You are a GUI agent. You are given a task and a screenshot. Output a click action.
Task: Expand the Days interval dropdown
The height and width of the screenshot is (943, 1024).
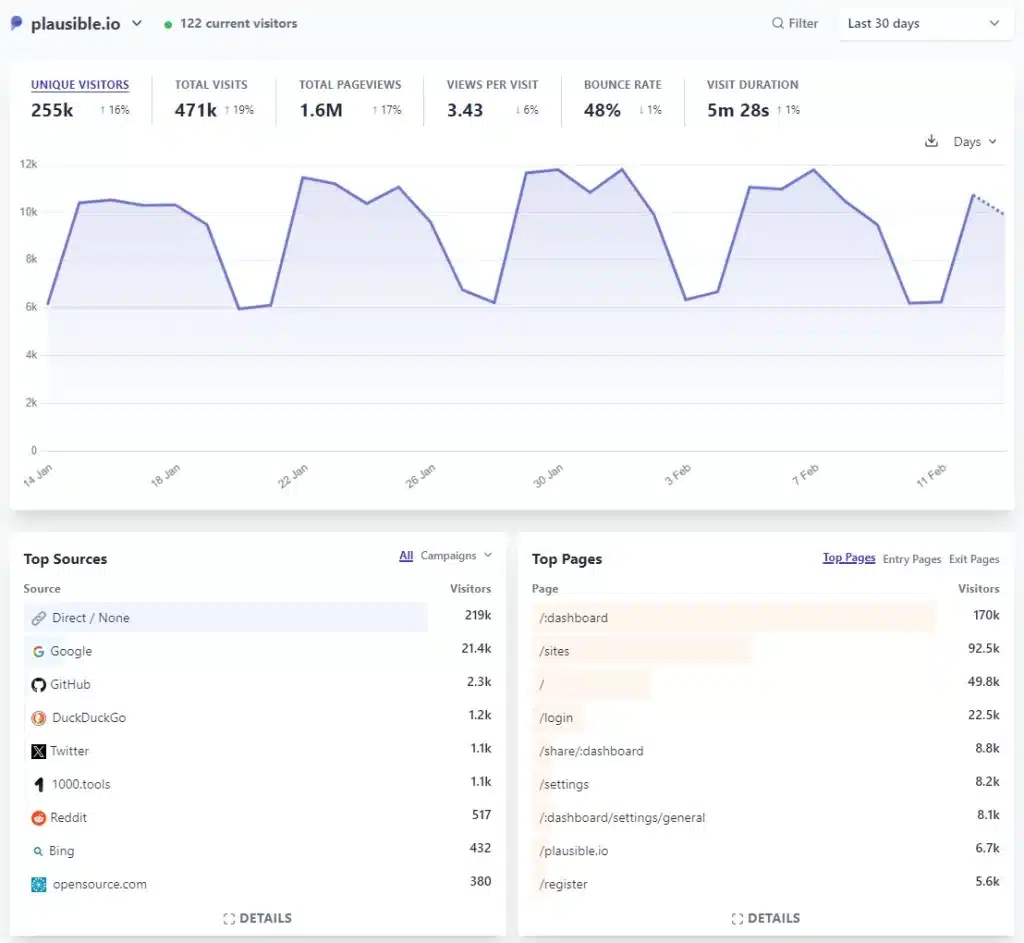point(967,141)
